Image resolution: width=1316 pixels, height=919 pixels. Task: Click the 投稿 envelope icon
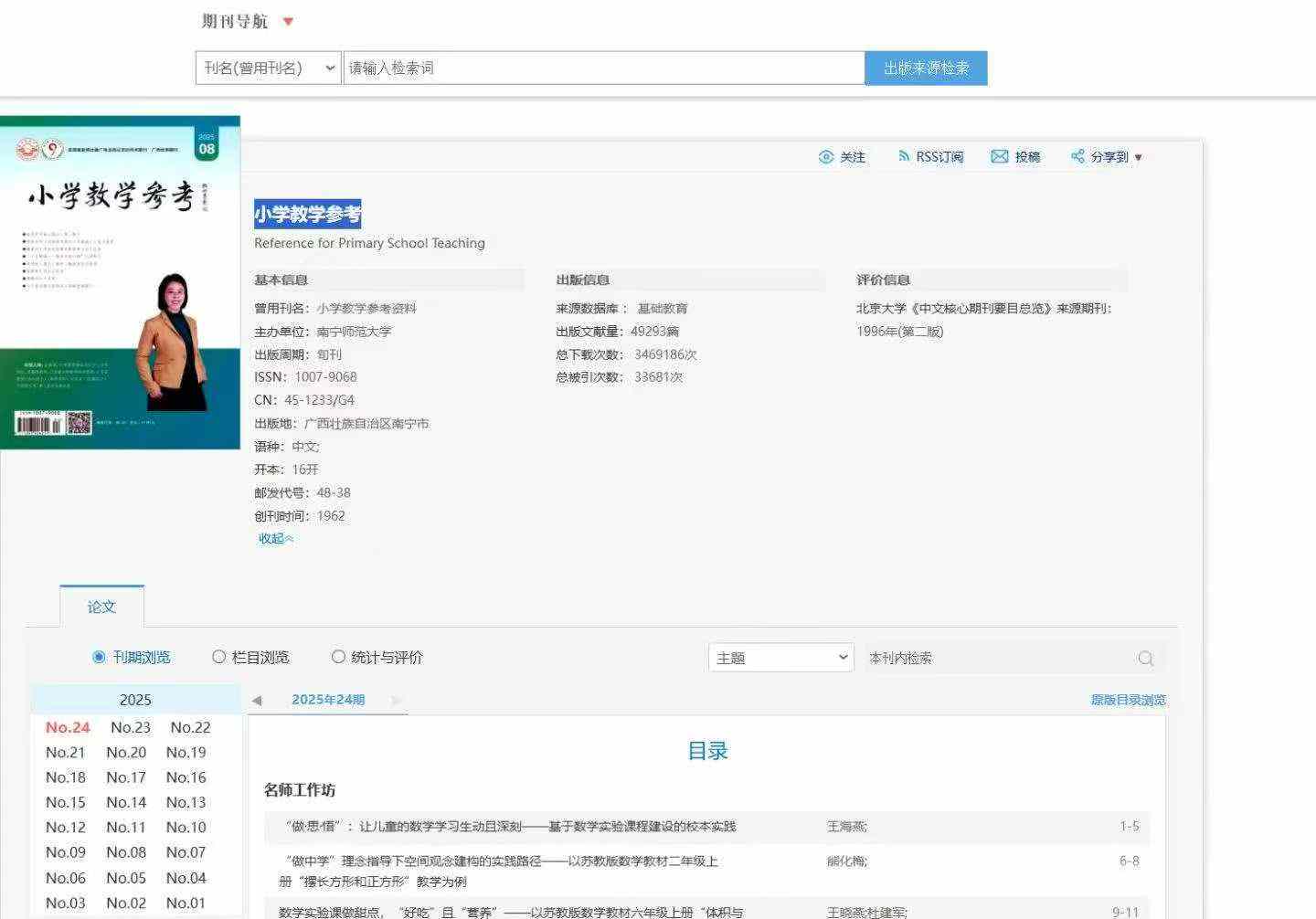point(1000,157)
